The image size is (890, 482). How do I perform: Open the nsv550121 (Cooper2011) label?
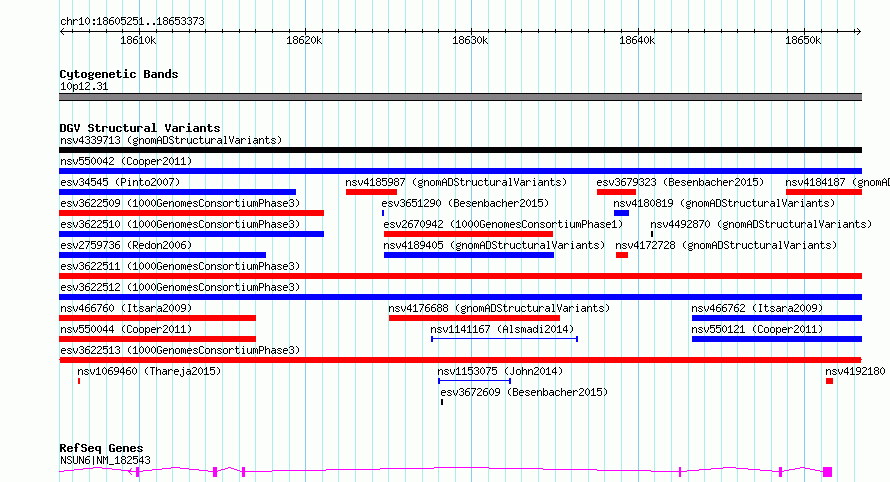pyautogui.click(x=757, y=329)
